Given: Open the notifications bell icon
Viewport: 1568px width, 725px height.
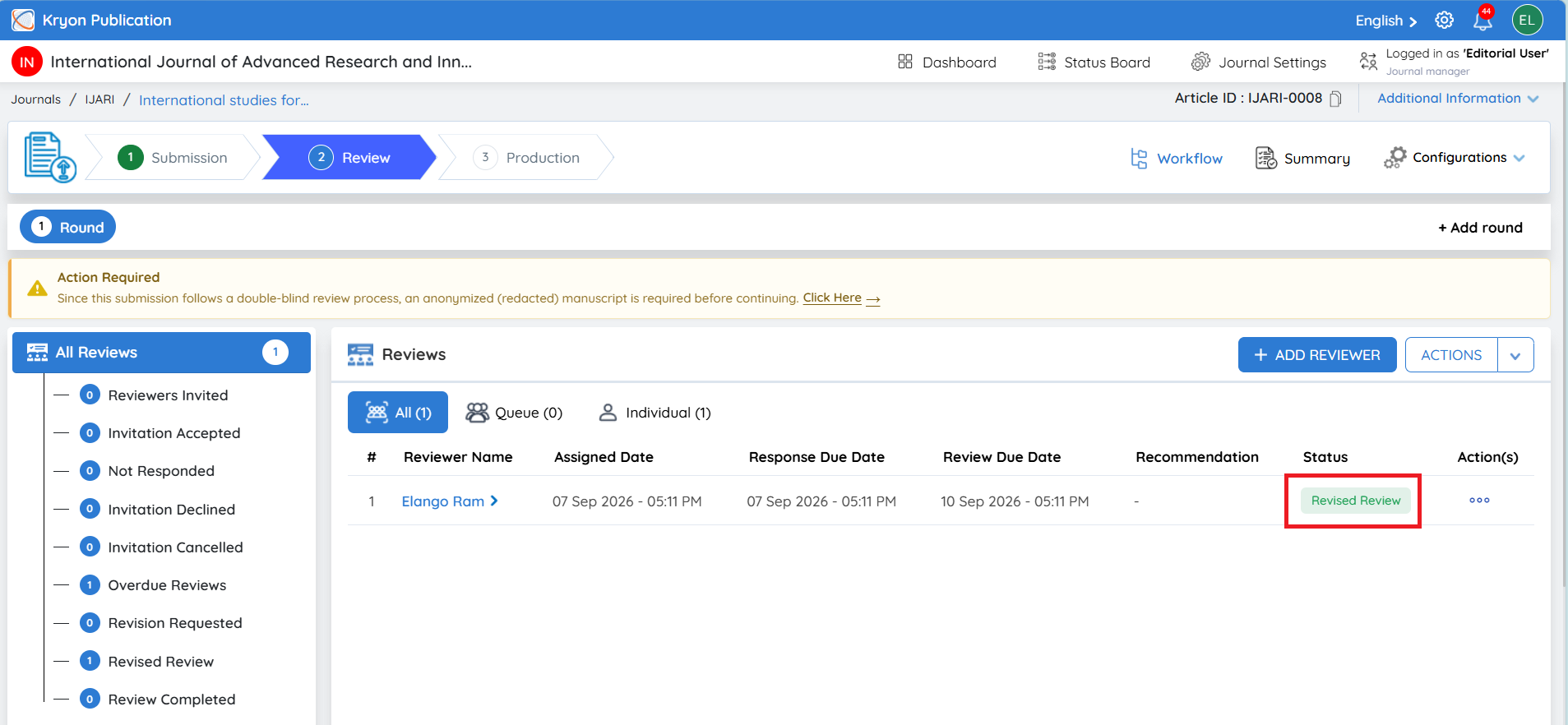Looking at the screenshot, I should pyautogui.click(x=1483, y=20).
